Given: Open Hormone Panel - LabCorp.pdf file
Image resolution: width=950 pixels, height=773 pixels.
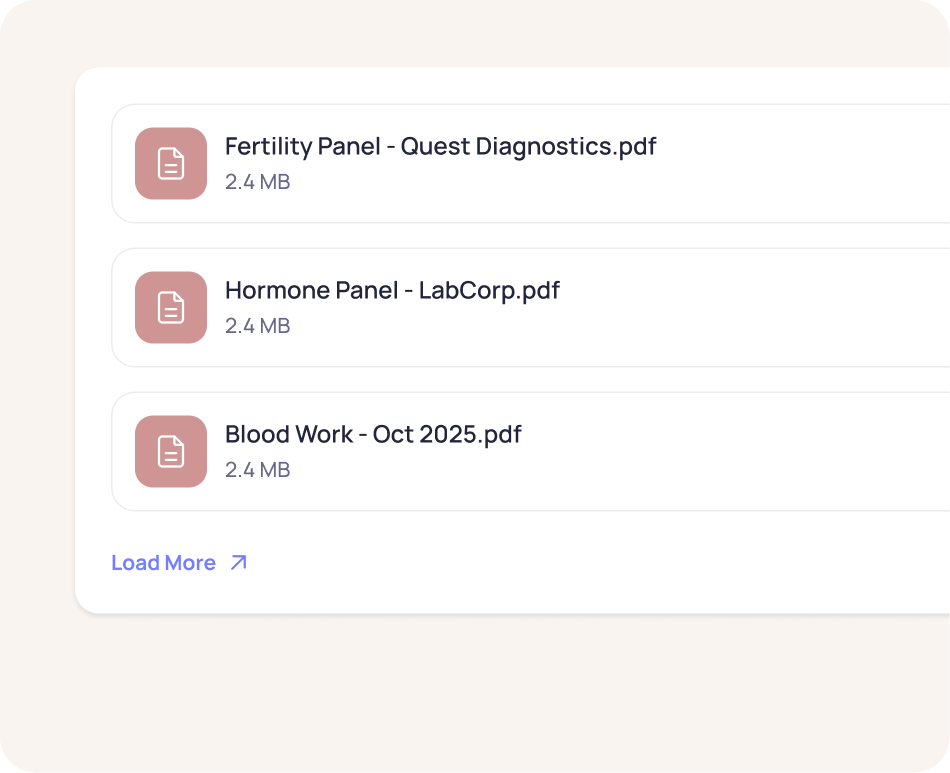Looking at the screenshot, I should pyautogui.click(x=392, y=291).
